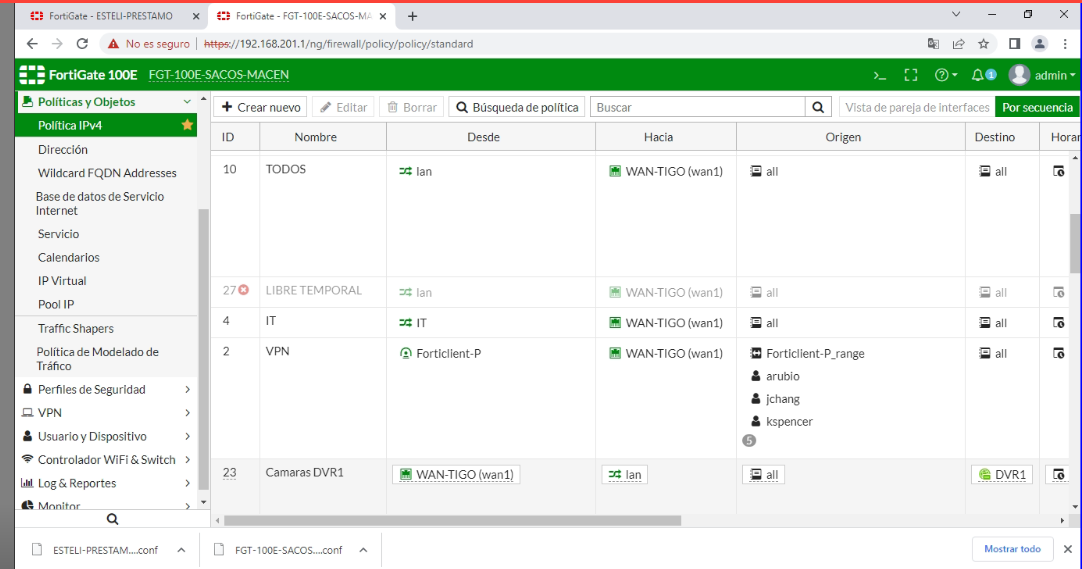Click the disabled status icon on policy 27
This screenshot has height=569, width=1082.
243,291
